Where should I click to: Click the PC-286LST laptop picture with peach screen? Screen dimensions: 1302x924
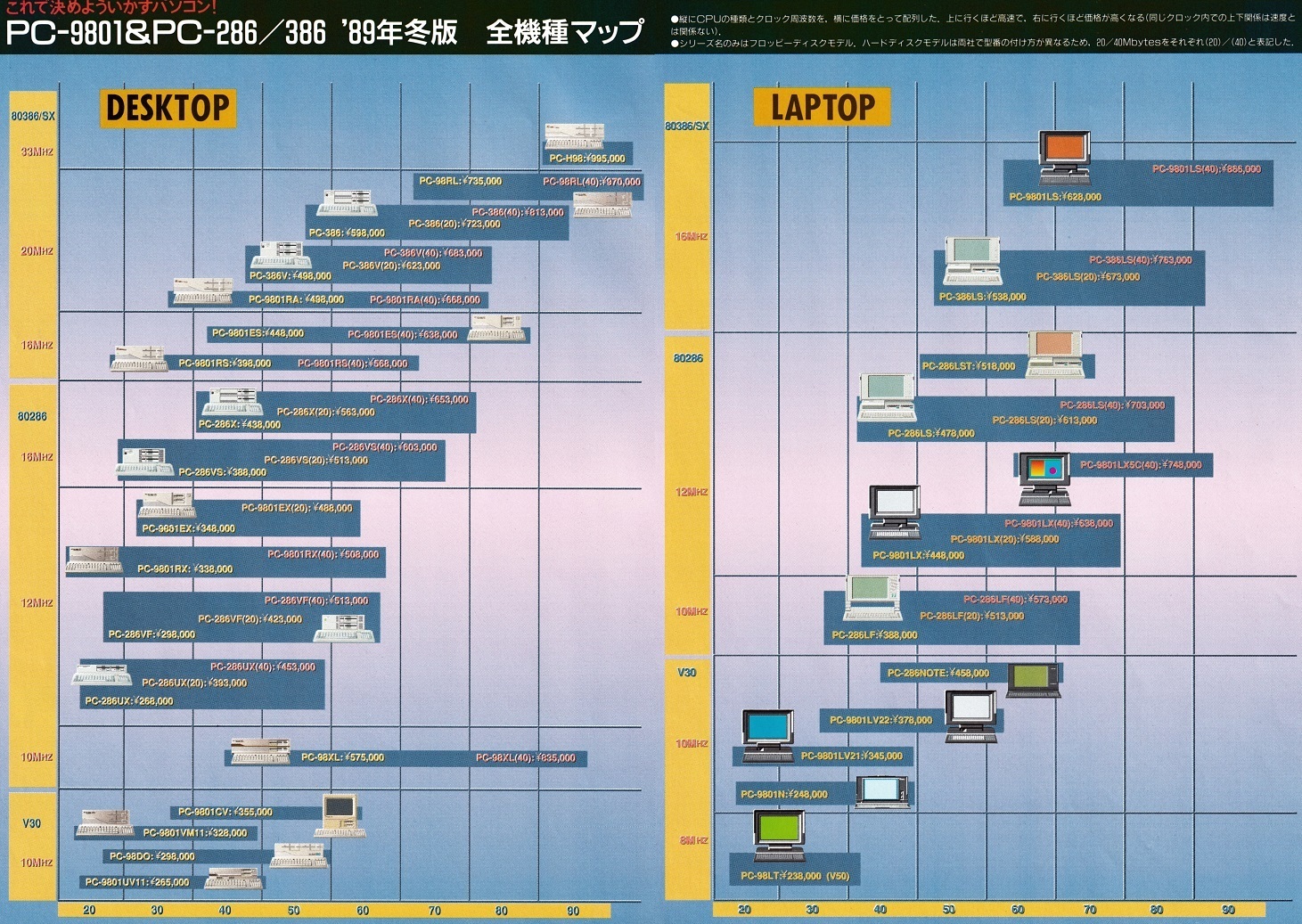point(1055,354)
